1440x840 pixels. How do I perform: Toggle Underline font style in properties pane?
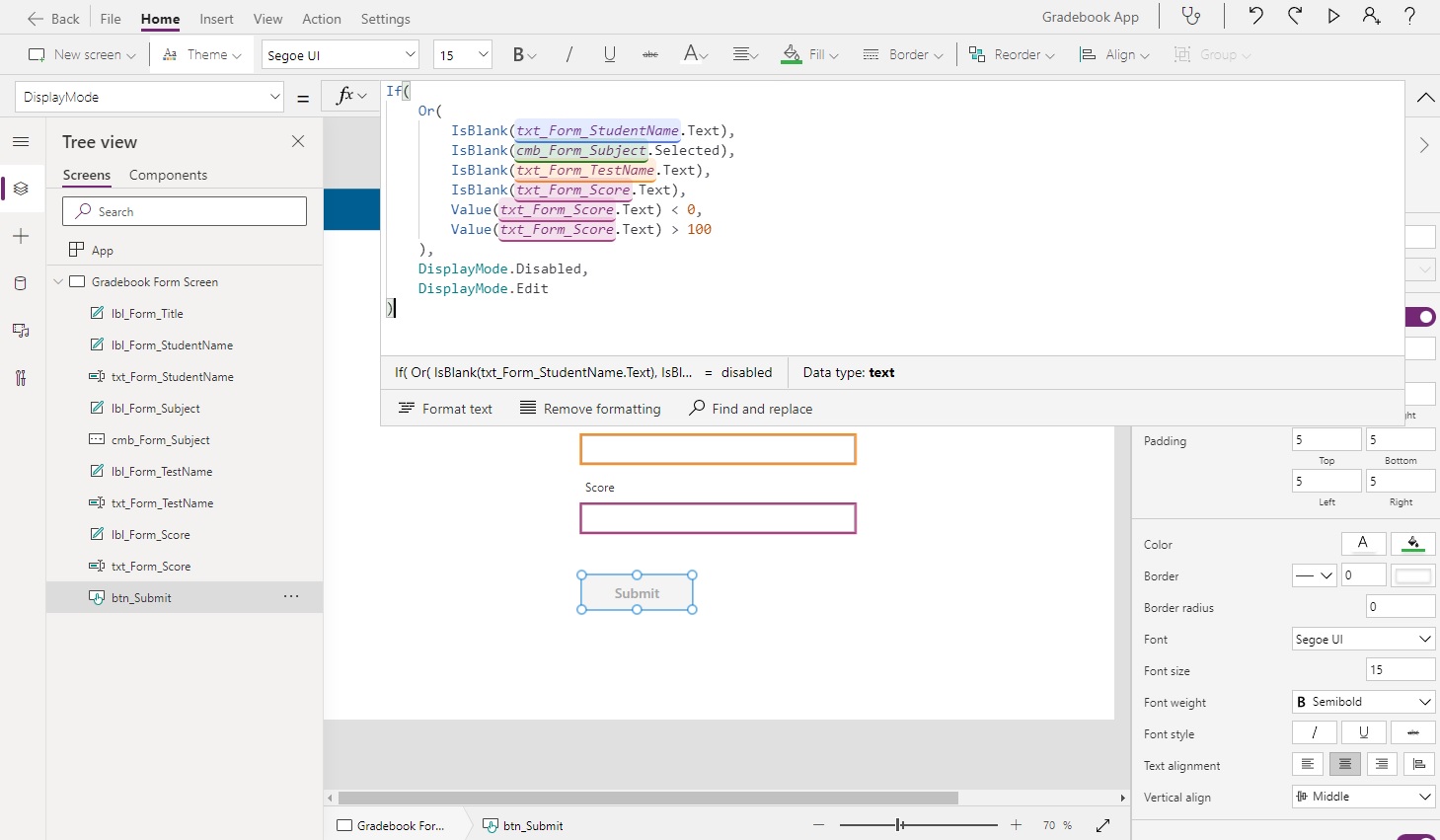(x=1363, y=732)
